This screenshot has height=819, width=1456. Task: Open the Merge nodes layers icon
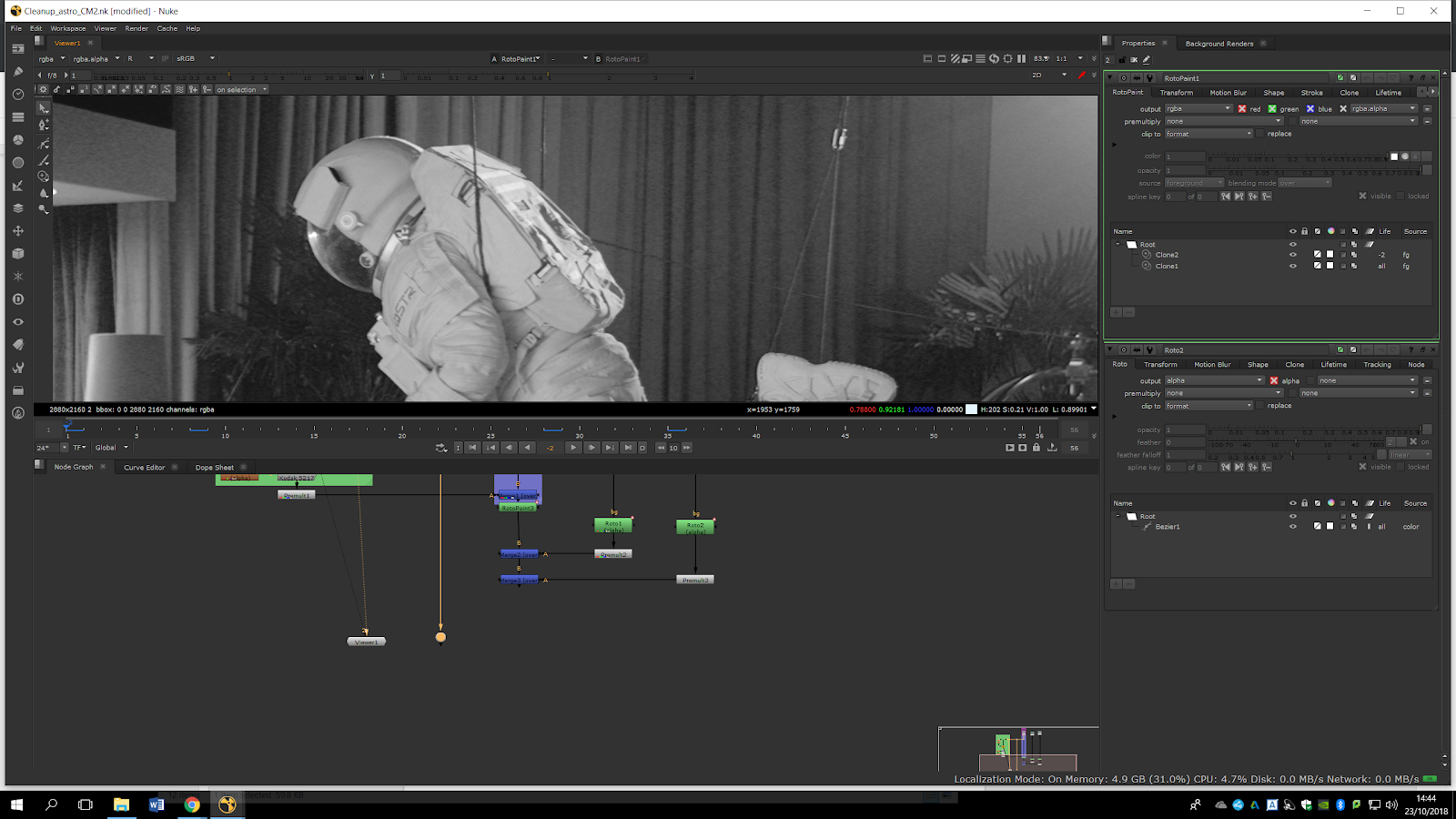[x=17, y=208]
